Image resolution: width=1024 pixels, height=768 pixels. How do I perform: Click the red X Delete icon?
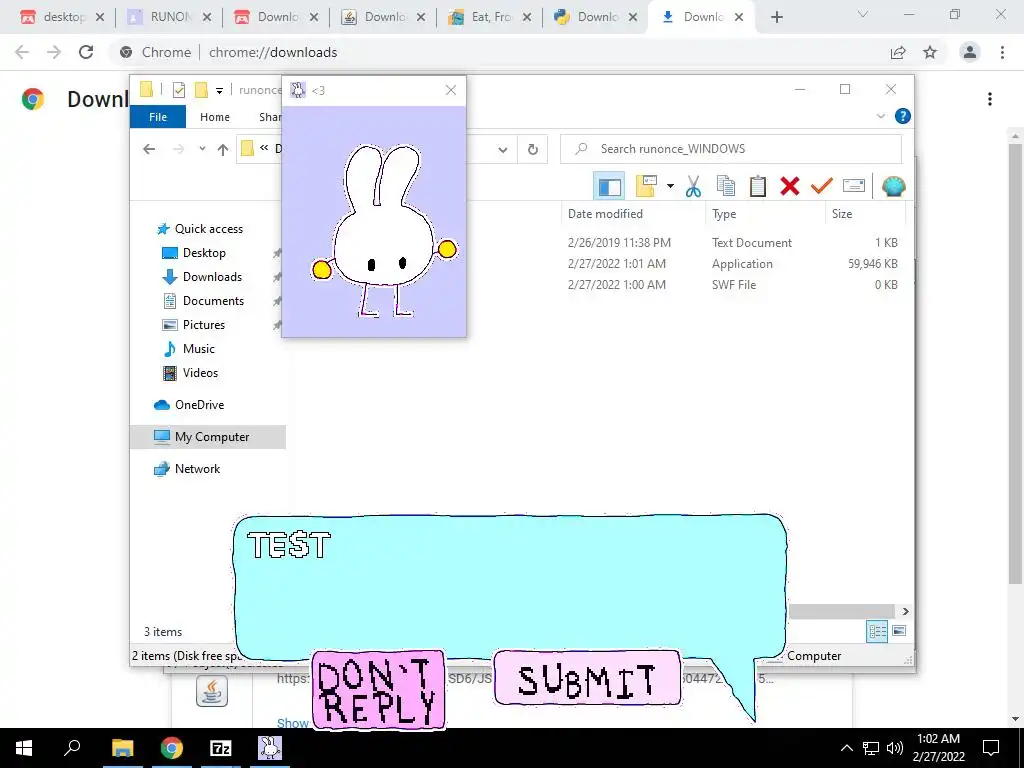point(790,186)
